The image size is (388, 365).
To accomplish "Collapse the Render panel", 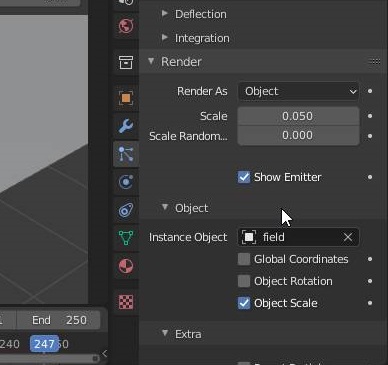I will click(x=151, y=61).
